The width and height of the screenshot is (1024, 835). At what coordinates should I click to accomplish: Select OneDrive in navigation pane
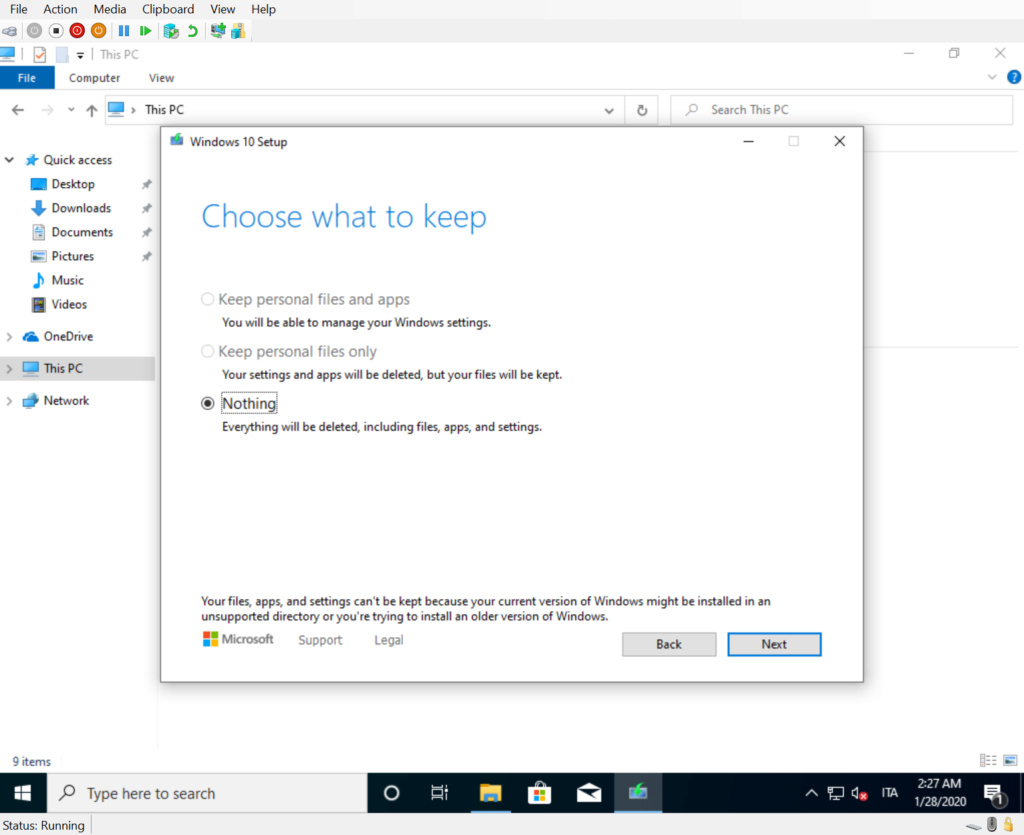(x=68, y=336)
